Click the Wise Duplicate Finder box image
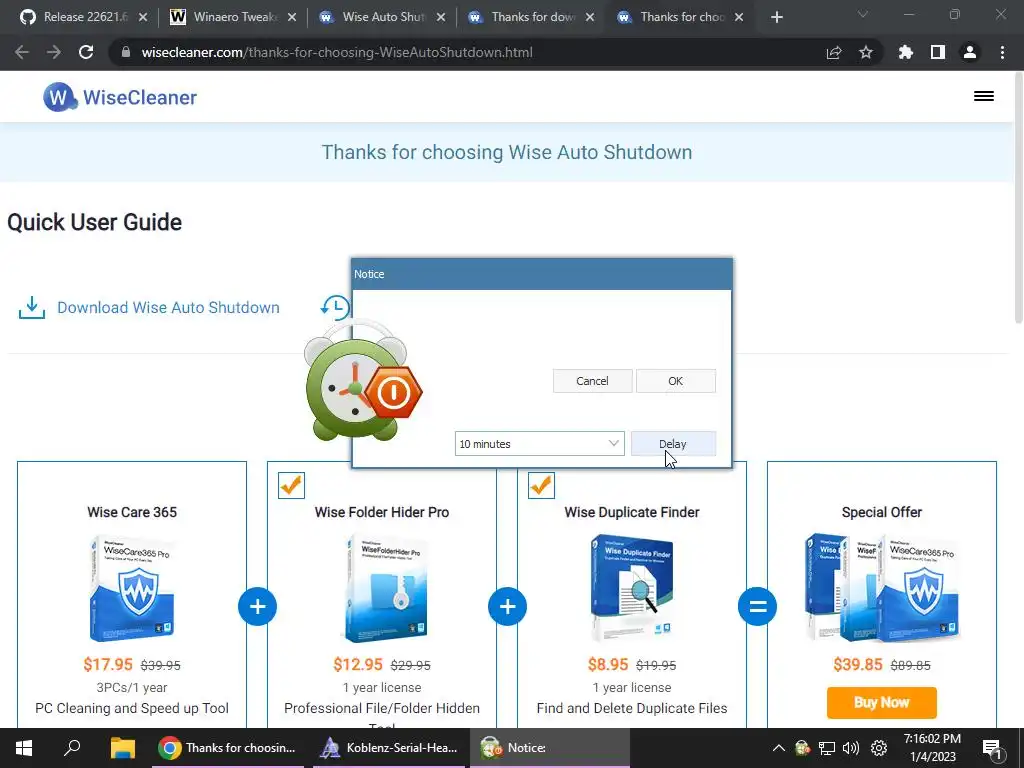Image resolution: width=1024 pixels, height=768 pixels. coord(632,588)
